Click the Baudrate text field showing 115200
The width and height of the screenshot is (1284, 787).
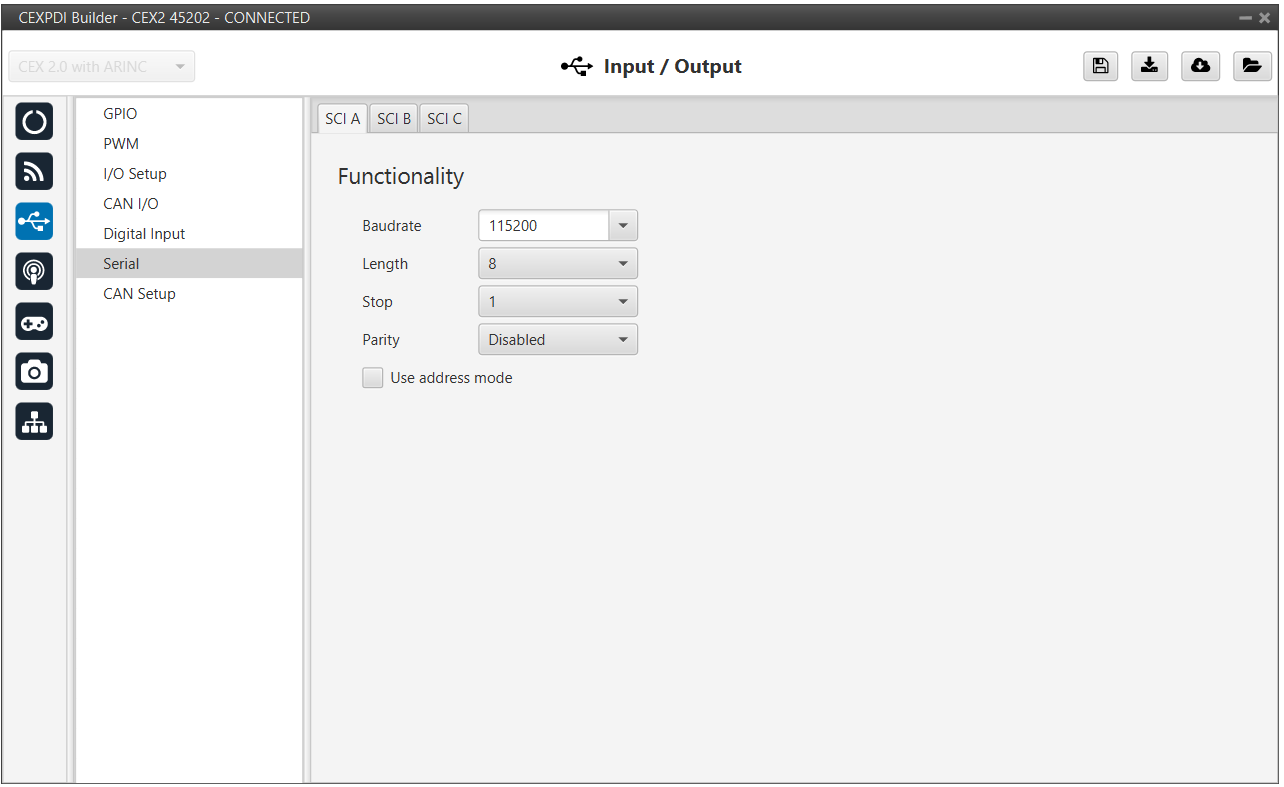[x=543, y=226]
